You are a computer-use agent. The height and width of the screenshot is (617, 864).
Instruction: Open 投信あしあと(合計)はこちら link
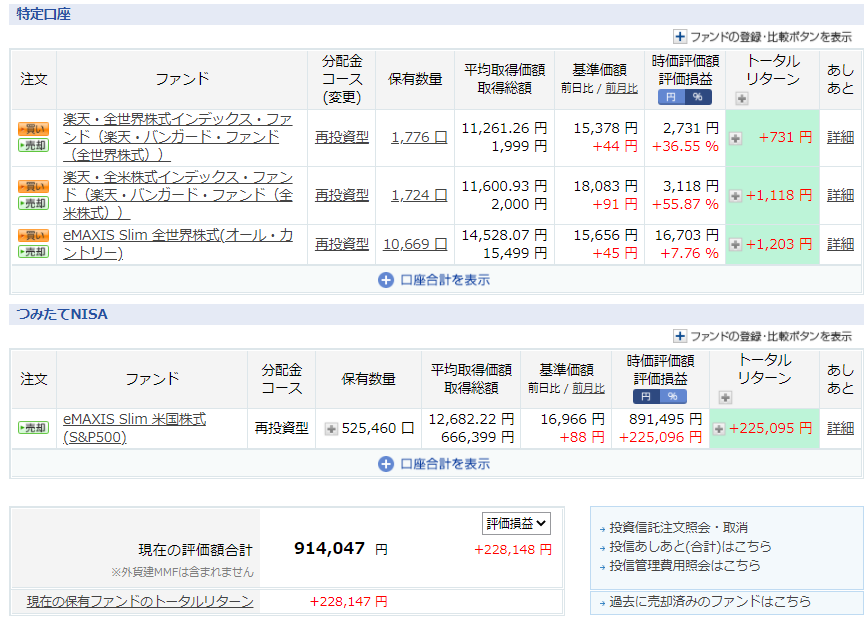click(690, 546)
